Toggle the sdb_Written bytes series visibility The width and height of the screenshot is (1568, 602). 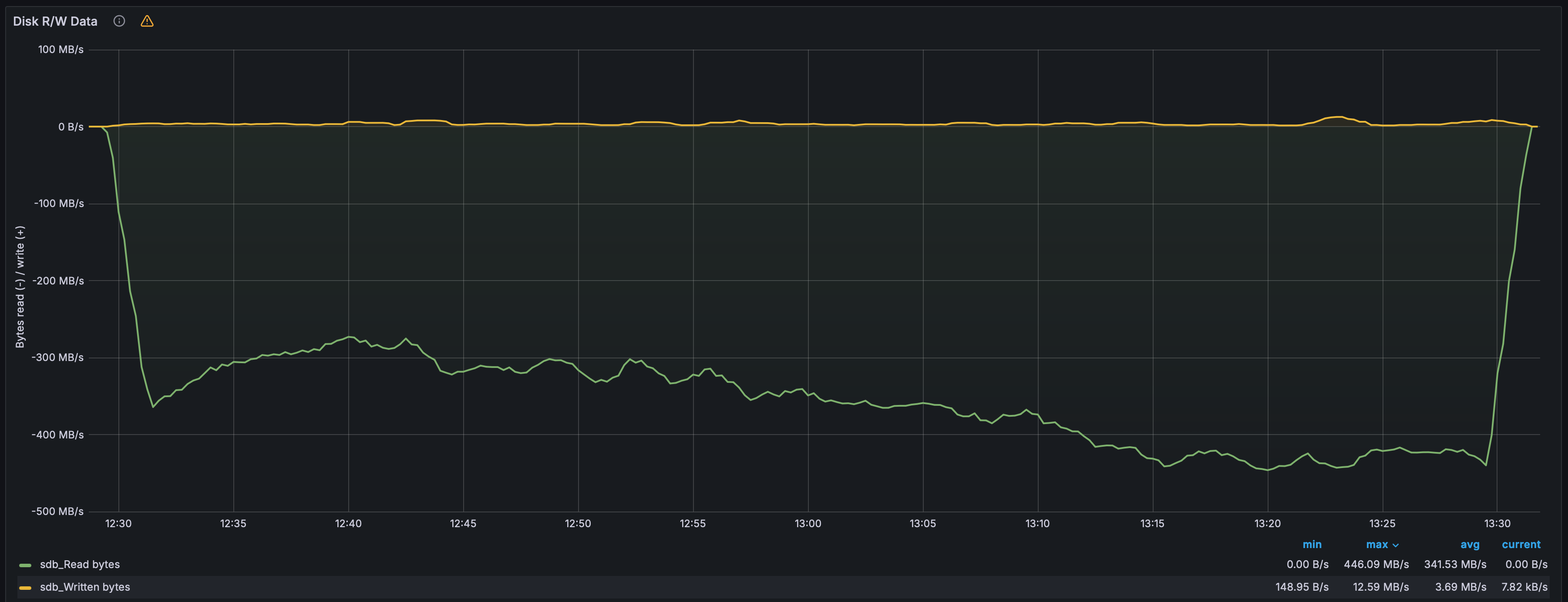[x=84, y=587]
